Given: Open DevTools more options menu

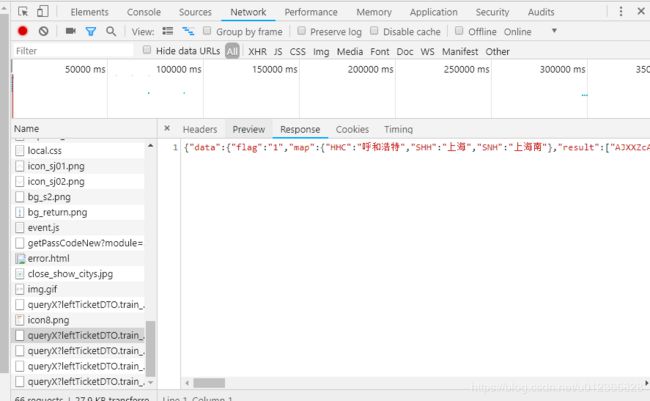Looking at the screenshot, I should 621,11.
